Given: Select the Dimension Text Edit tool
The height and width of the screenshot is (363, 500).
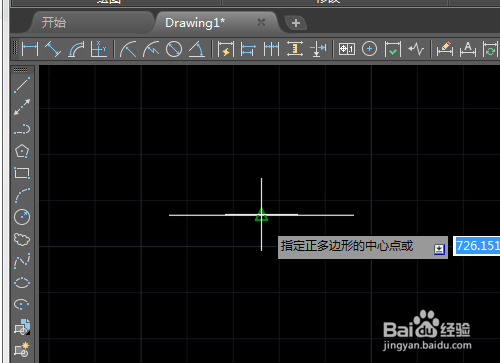Looking at the screenshot, I should [x=468, y=49].
